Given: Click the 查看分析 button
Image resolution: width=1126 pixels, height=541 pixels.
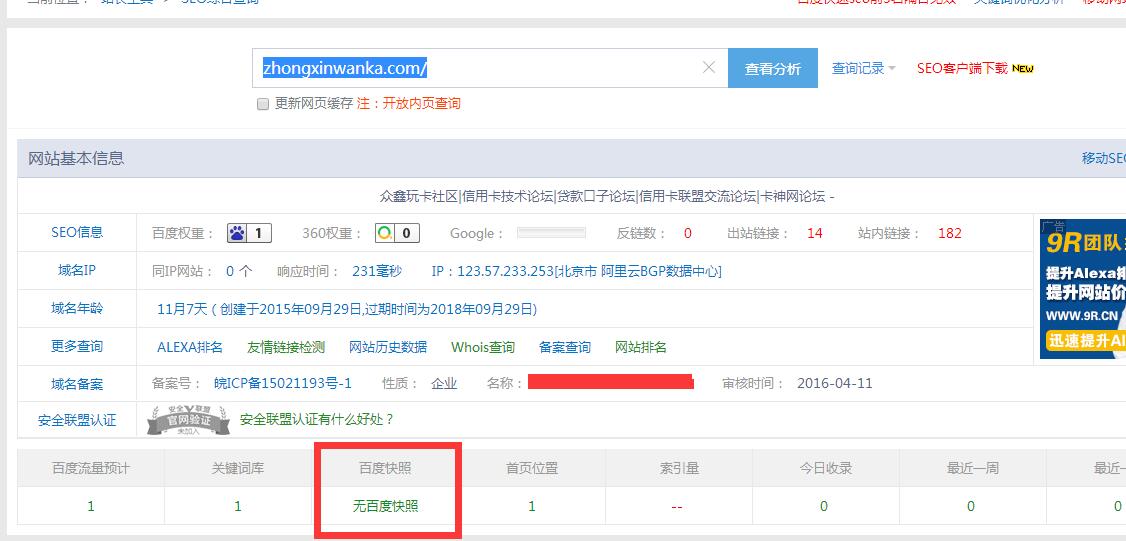Looking at the screenshot, I should (773, 68).
